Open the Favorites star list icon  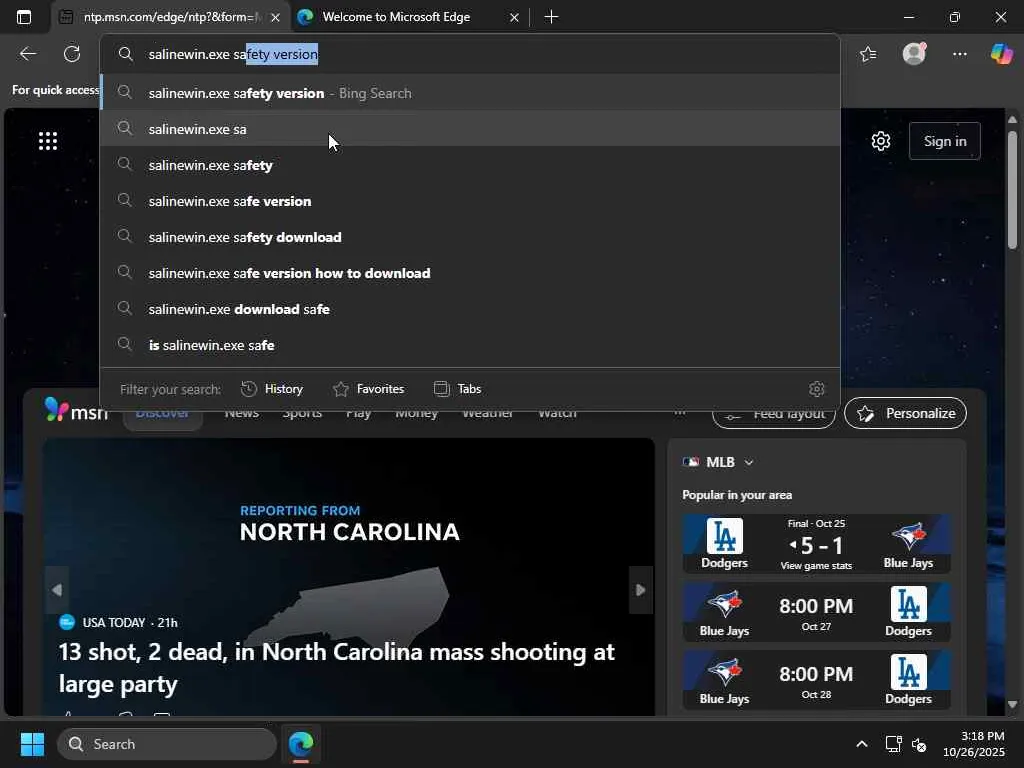(868, 54)
